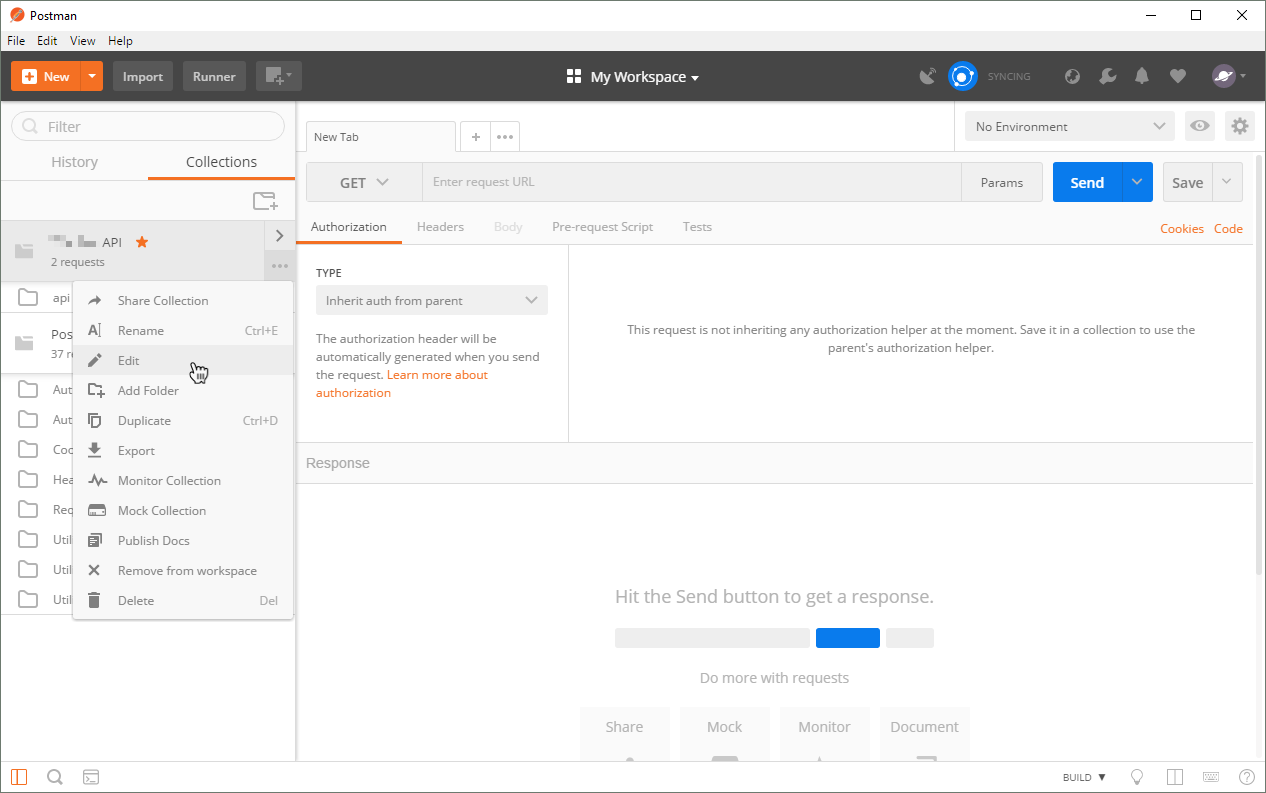Screen dimensions: 1266x793
Task: Expand the API collection arrow
Action: click(x=279, y=236)
